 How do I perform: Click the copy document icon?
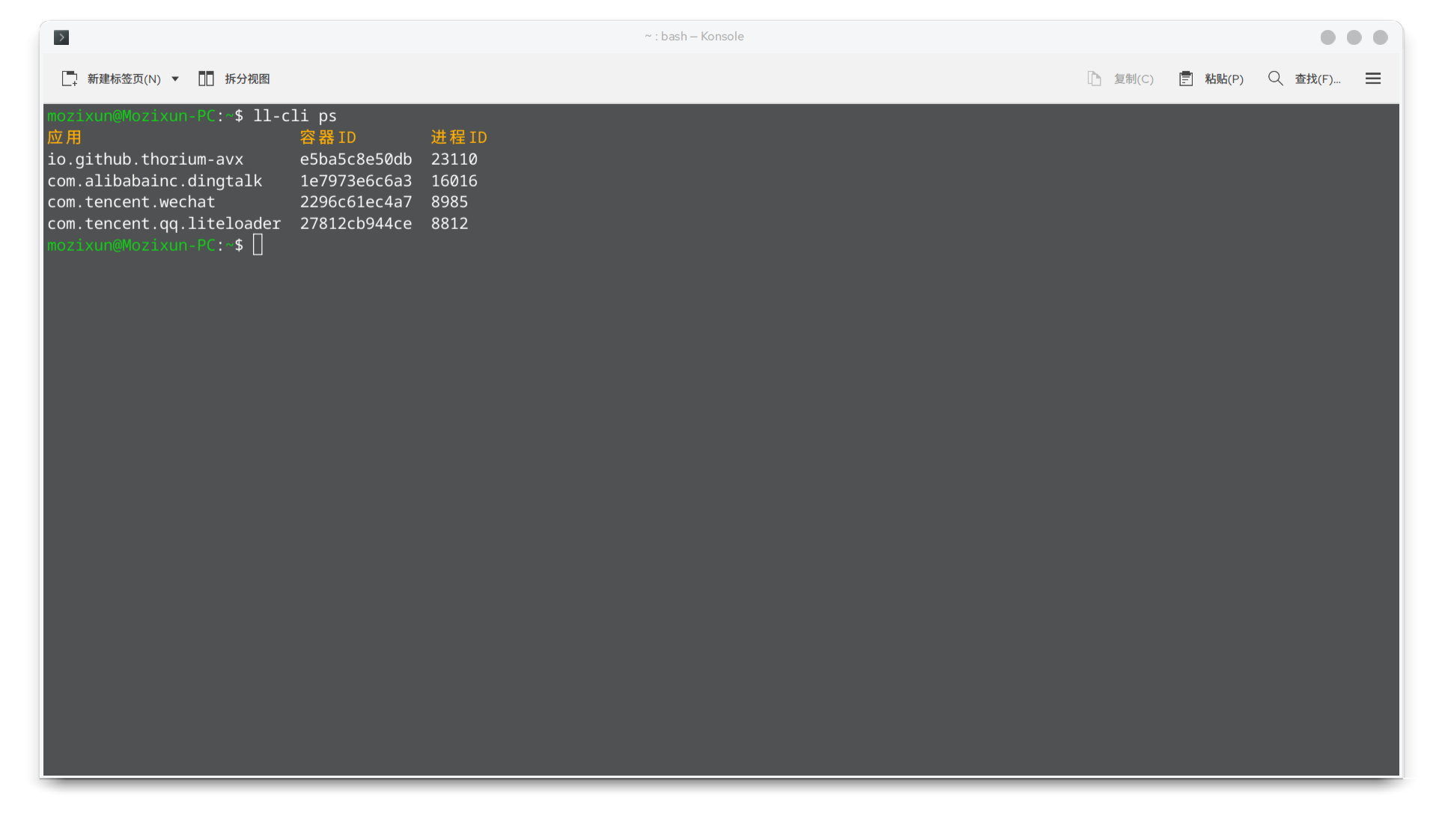click(1094, 79)
